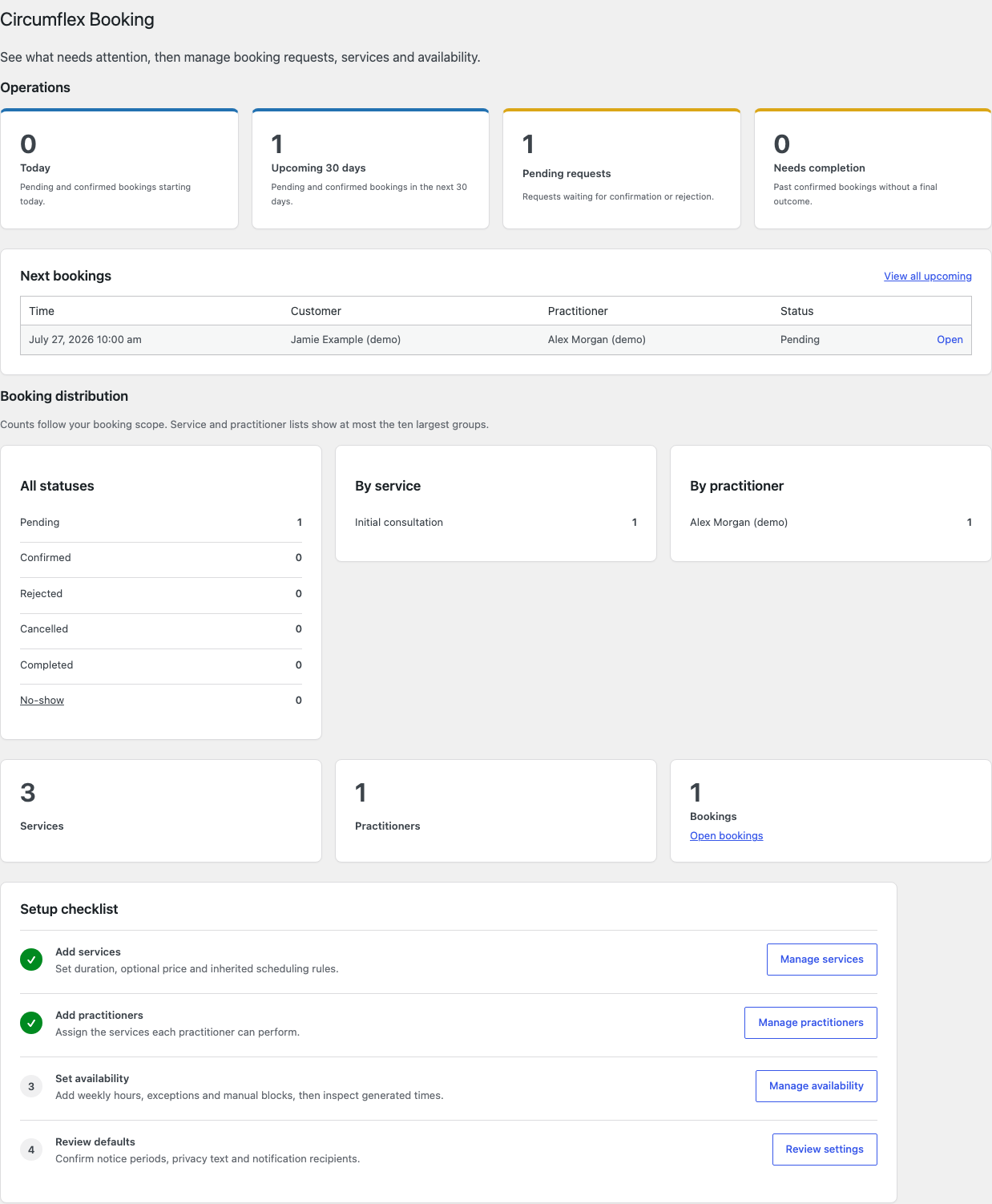
Task: Follow the No-show status link
Action: (42, 701)
